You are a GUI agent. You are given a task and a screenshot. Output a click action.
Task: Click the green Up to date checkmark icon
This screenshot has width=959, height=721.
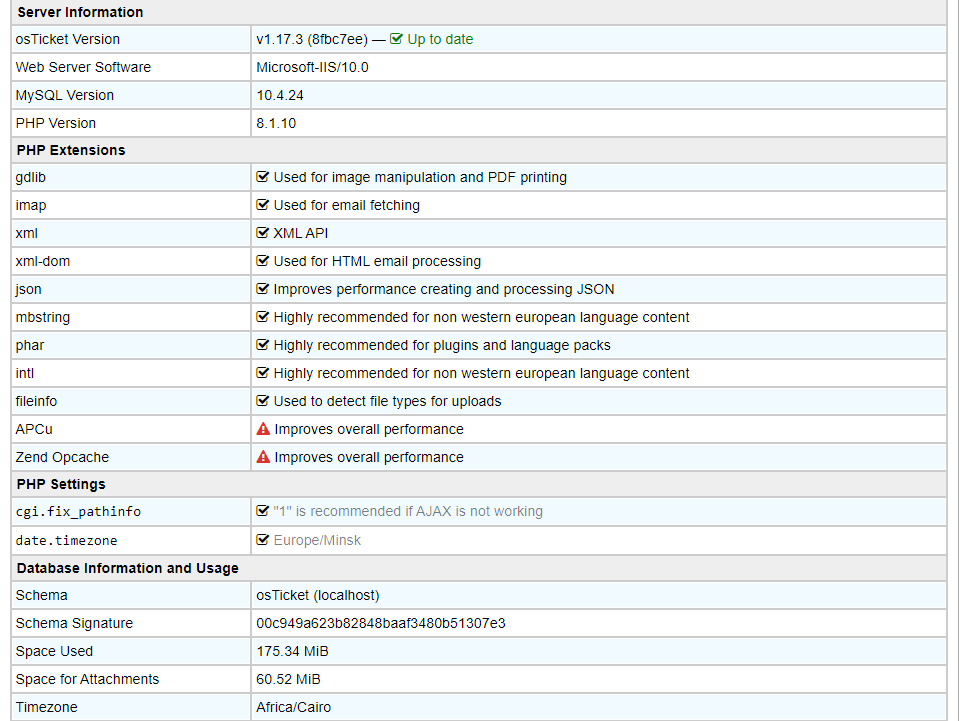[397, 39]
